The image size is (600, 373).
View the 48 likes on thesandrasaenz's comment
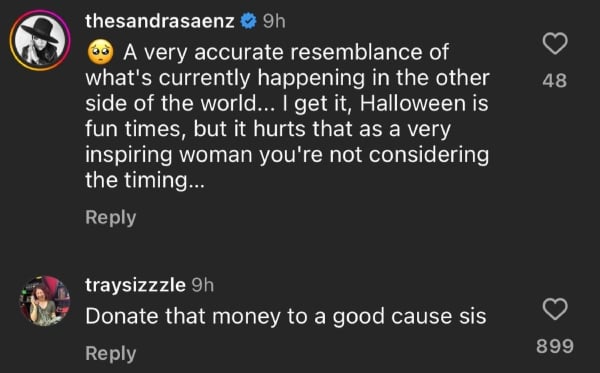click(x=554, y=81)
